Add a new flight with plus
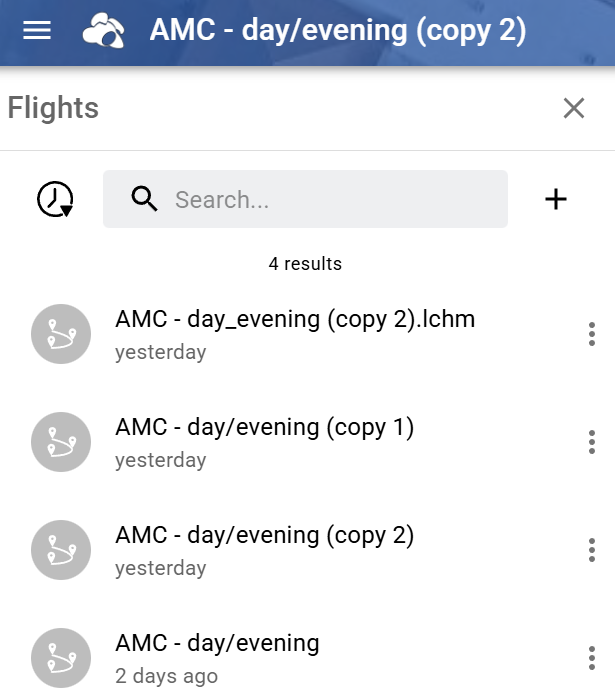The height and width of the screenshot is (698, 615). (x=556, y=200)
